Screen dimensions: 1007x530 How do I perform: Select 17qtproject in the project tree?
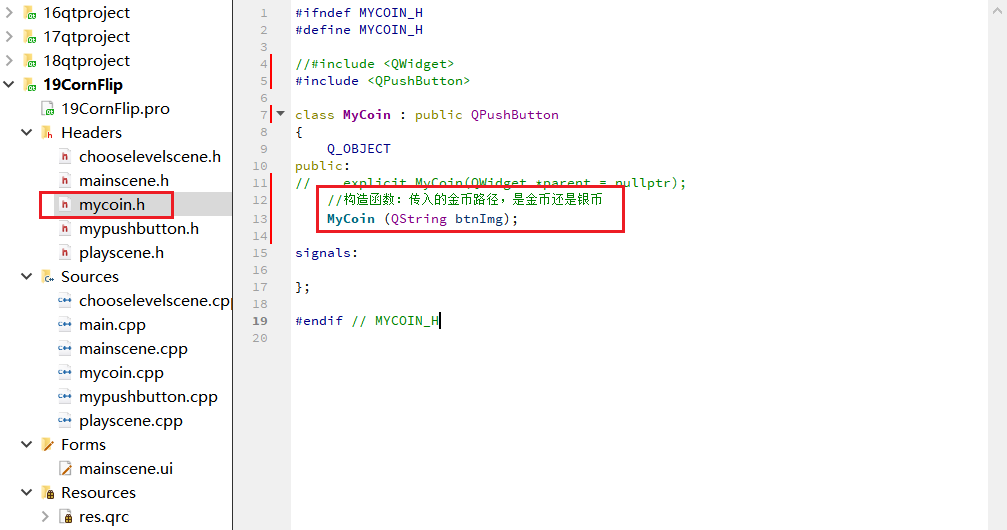86,37
